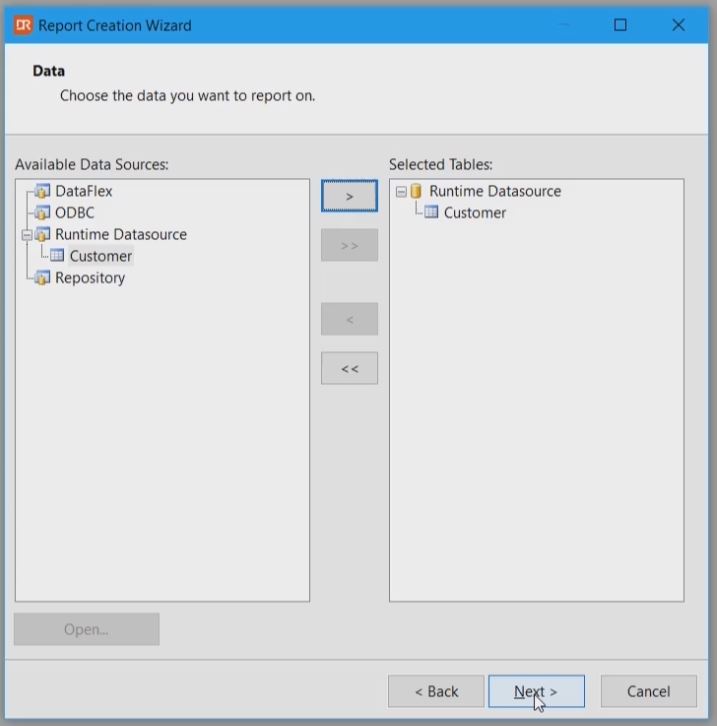
Task: Click the Runtime Datasource icon in Available list
Action: tap(42, 235)
